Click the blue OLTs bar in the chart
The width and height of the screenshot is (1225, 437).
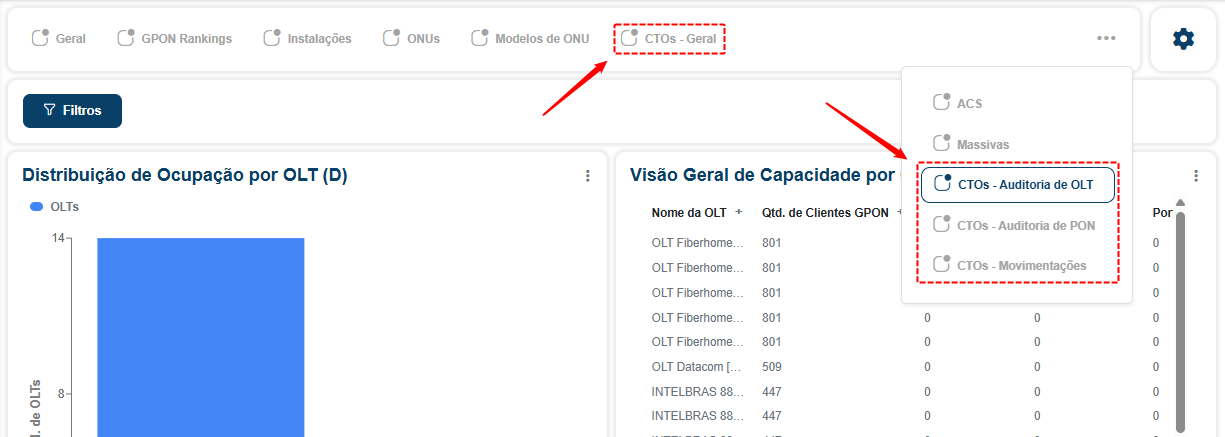click(200, 337)
